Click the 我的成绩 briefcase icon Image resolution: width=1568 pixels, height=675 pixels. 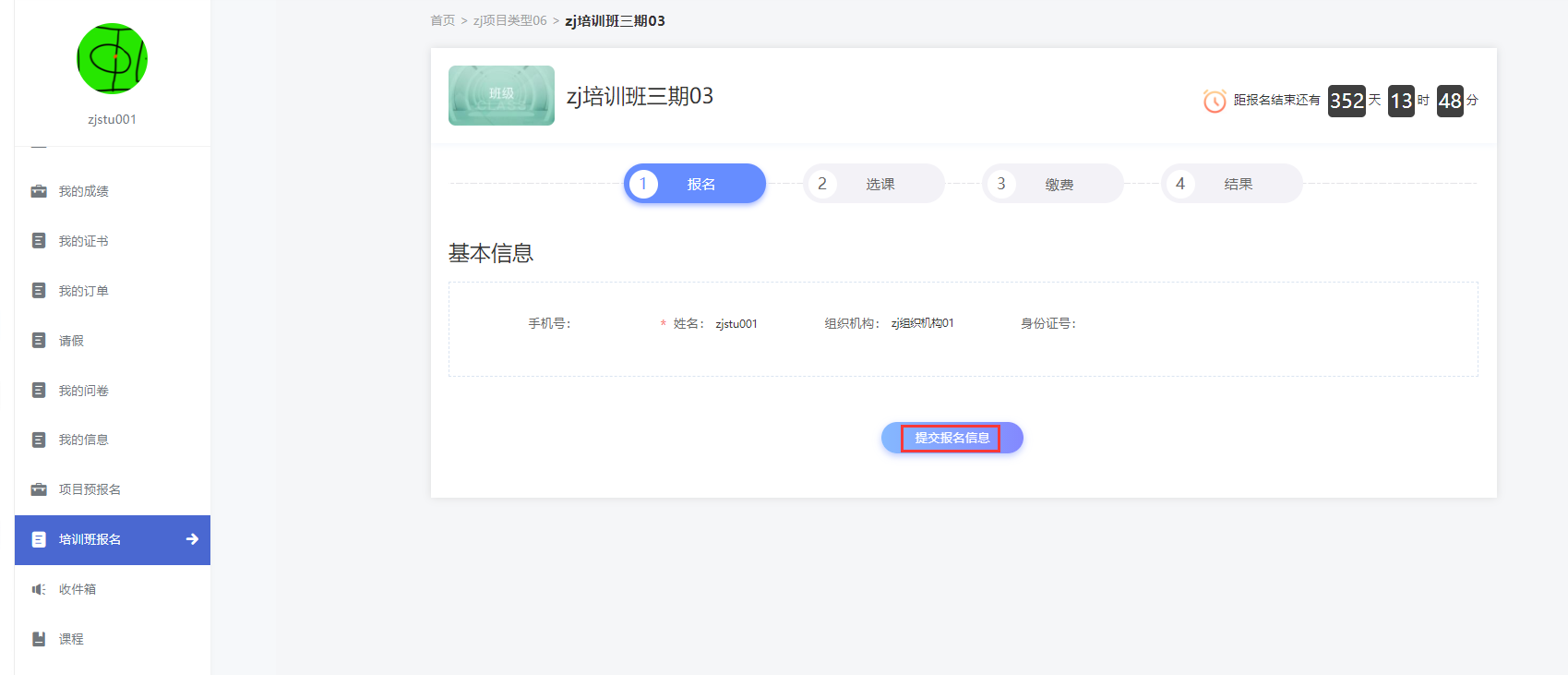(39, 191)
